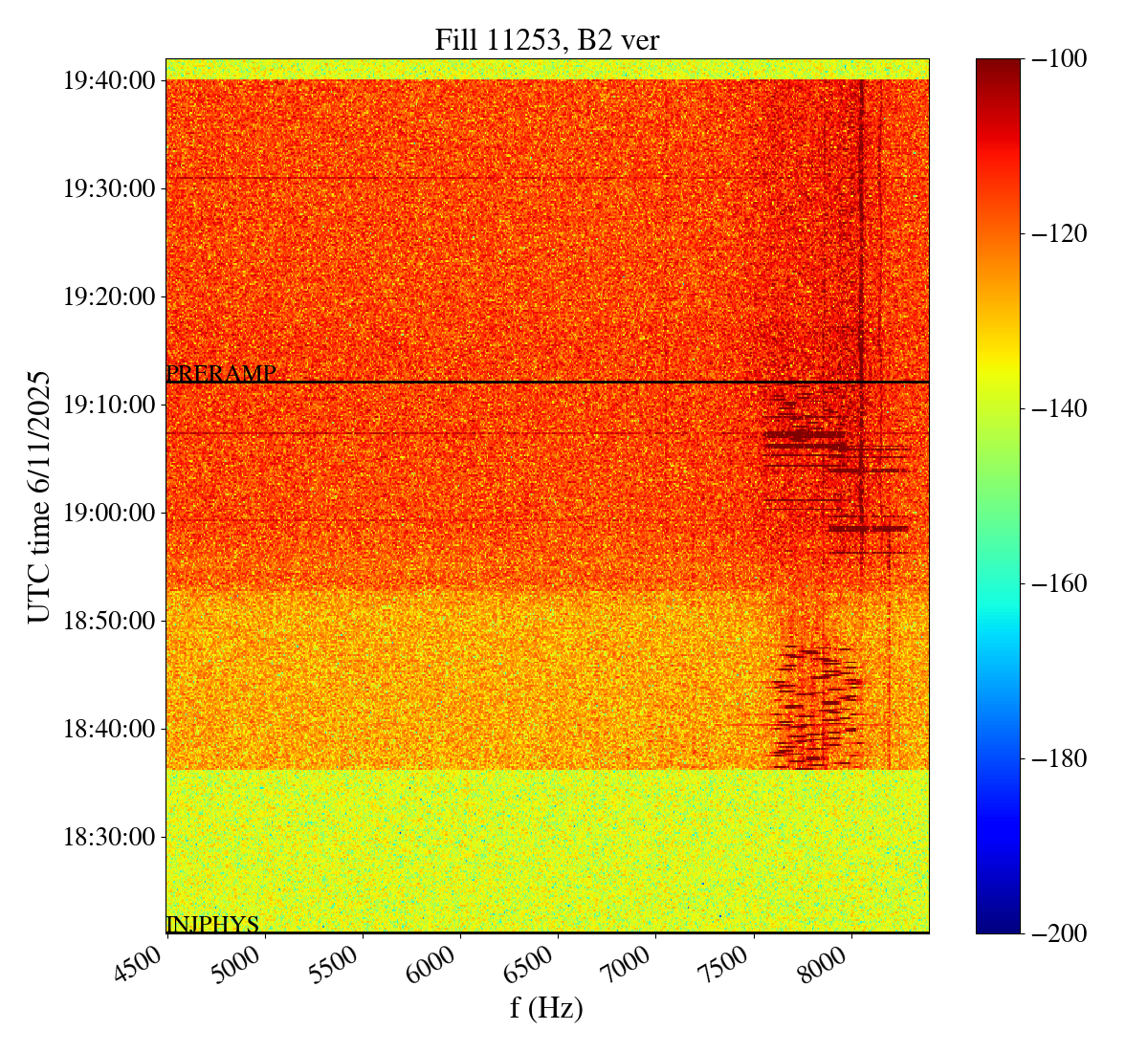The height and width of the screenshot is (1052, 1148).
Task: Click the 18:50:00 time tick label
Action: coord(109,621)
